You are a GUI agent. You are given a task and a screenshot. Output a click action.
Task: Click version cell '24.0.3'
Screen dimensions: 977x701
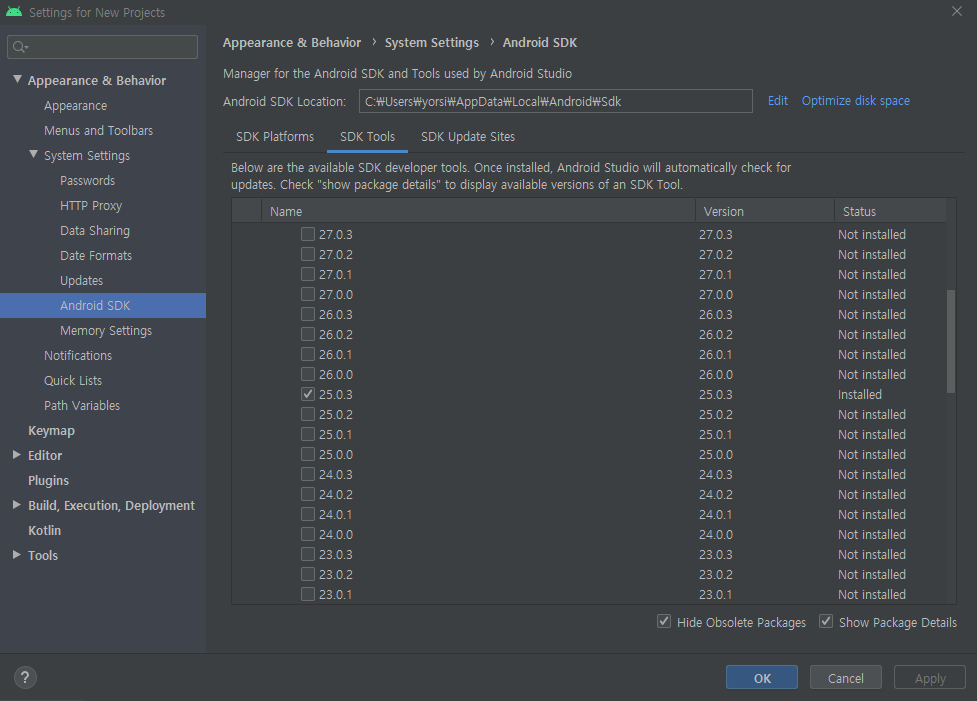click(717, 474)
